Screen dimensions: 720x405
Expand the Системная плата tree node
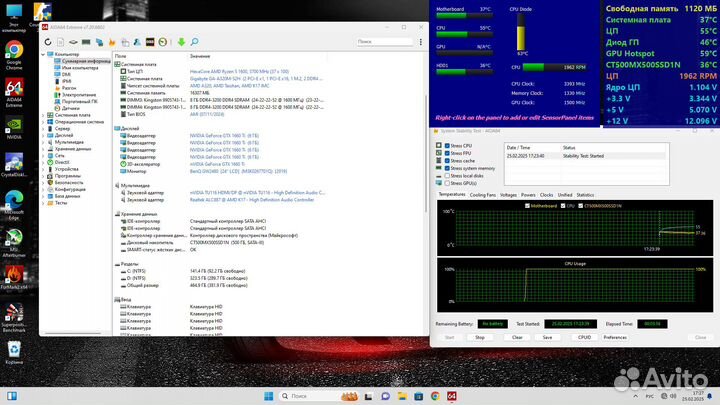pos(43,115)
